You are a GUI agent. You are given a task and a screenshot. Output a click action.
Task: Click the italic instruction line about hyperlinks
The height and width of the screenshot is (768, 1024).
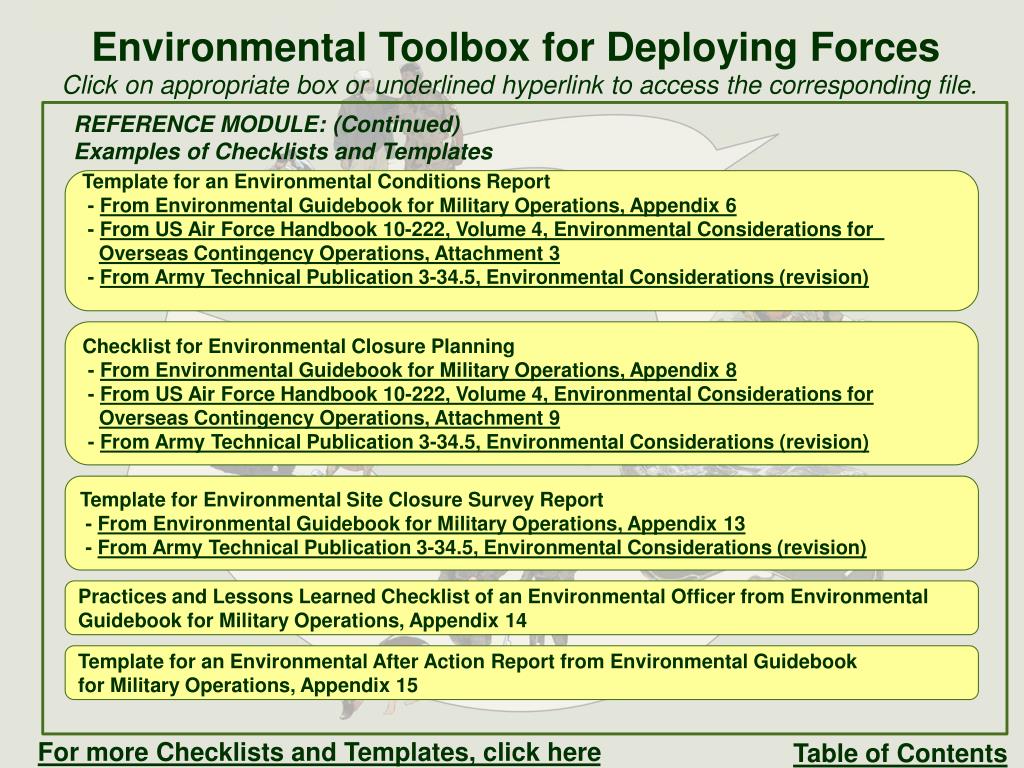[x=520, y=85]
